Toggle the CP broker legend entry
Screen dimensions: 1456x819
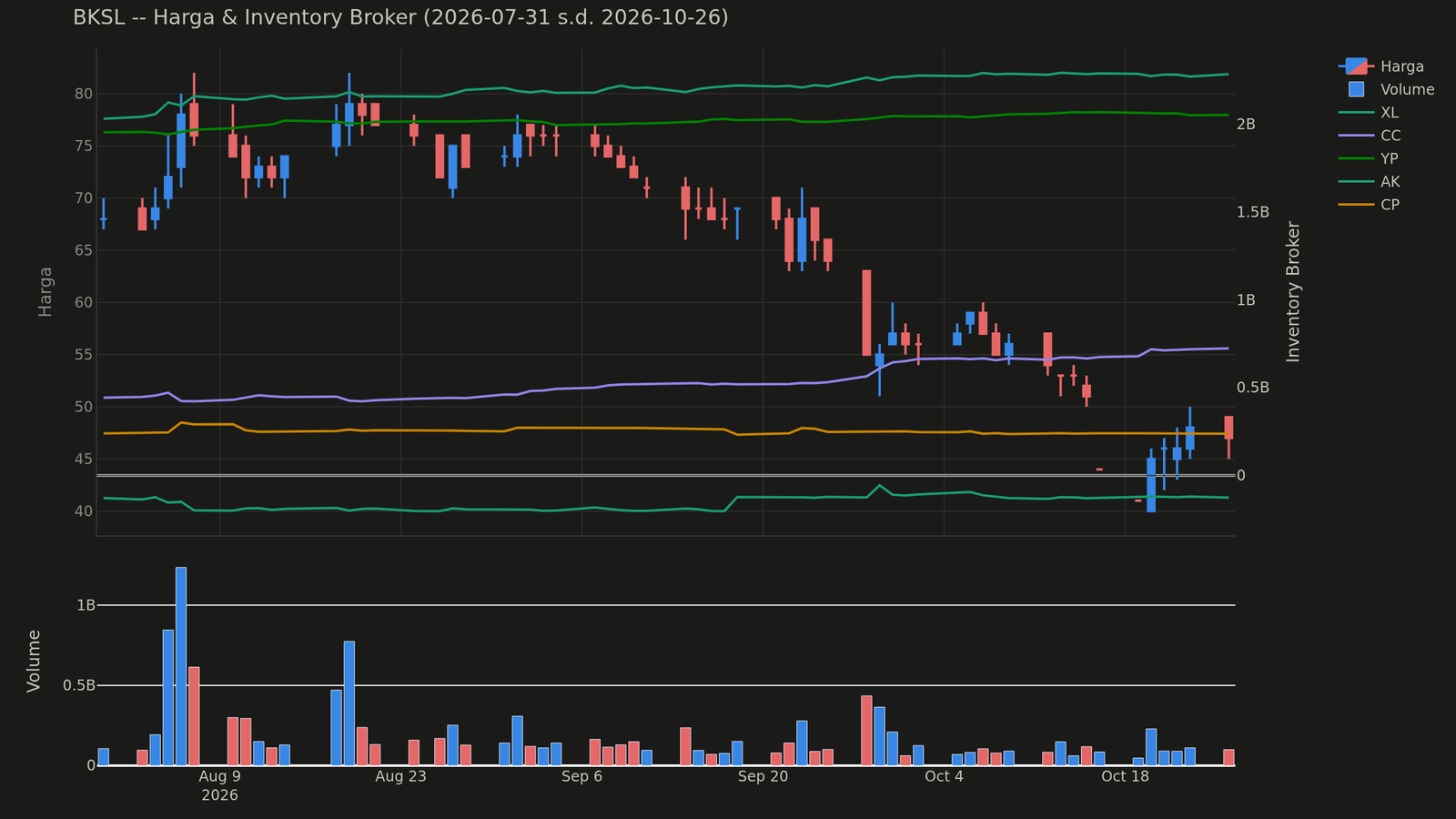pos(1369,205)
